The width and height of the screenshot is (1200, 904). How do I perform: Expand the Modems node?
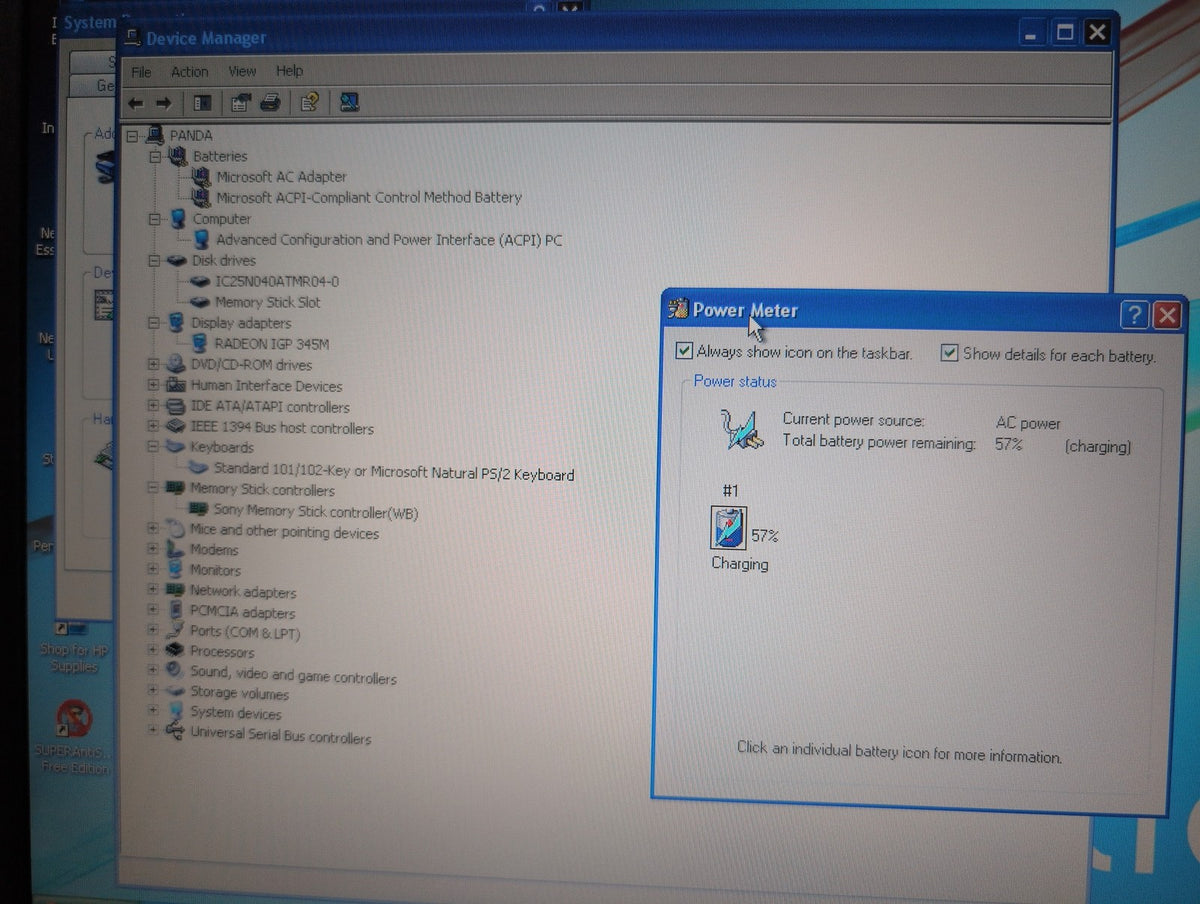[153, 549]
